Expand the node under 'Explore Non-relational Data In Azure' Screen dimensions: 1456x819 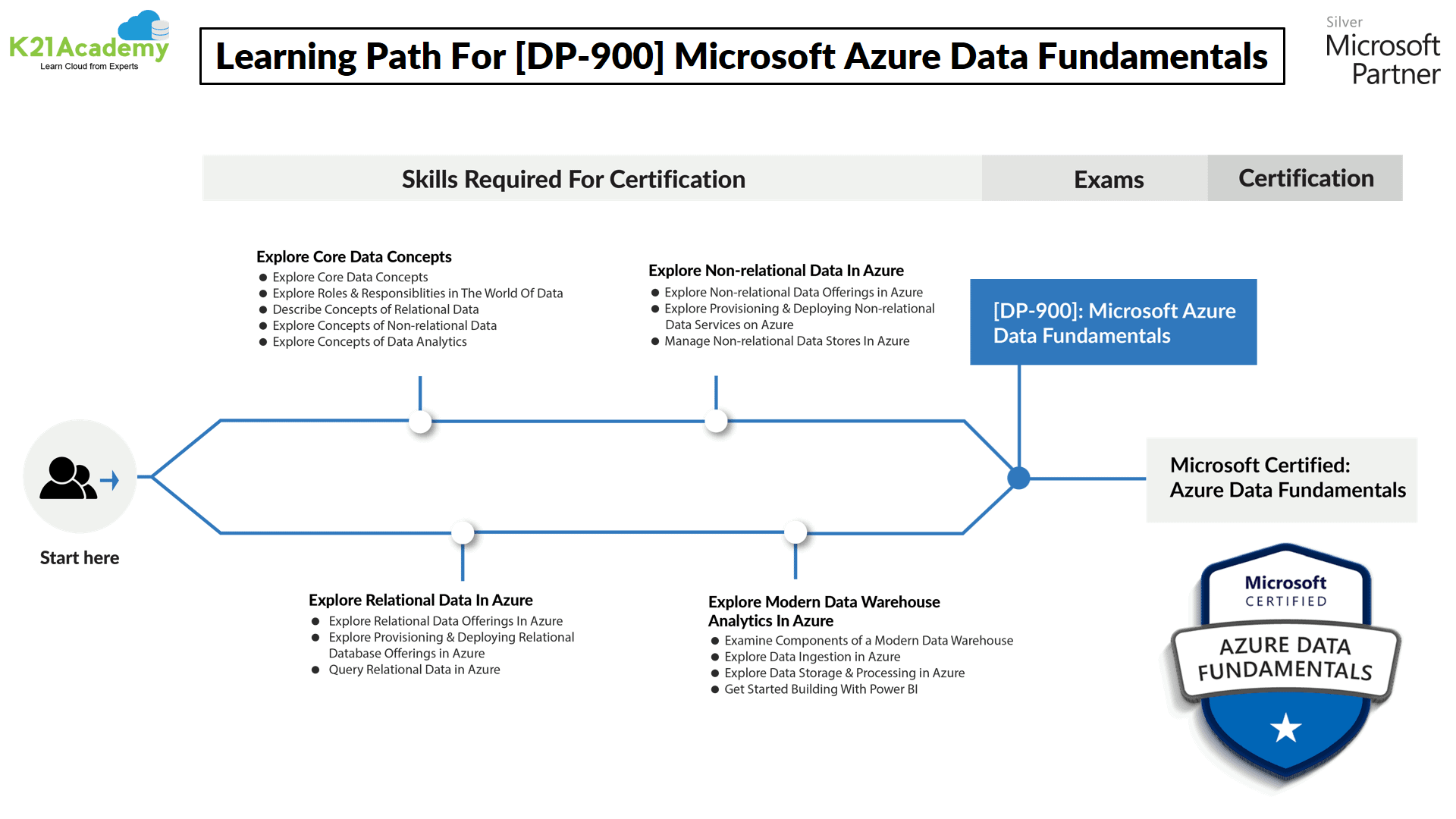pyautogui.click(x=714, y=419)
